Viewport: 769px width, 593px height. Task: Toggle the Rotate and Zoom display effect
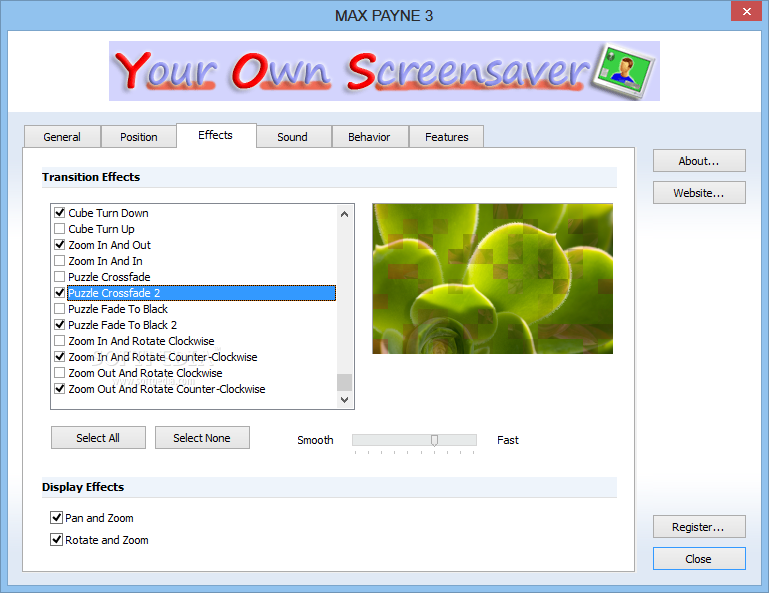point(56,540)
